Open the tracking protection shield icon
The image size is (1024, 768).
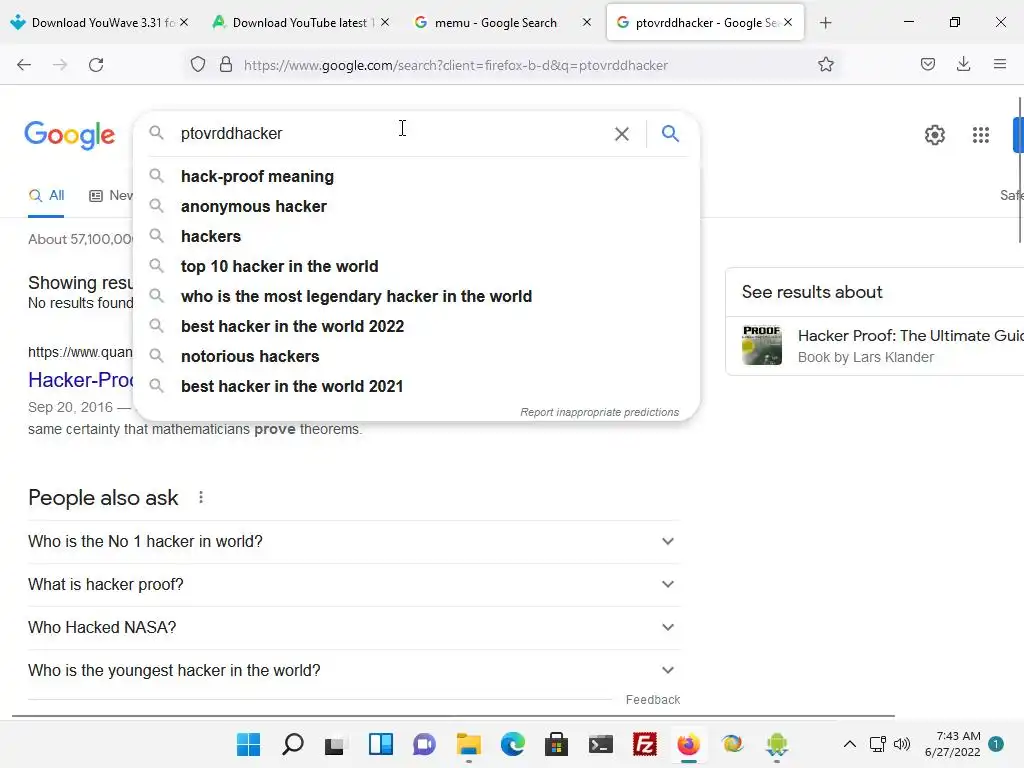(x=198, y=65)
